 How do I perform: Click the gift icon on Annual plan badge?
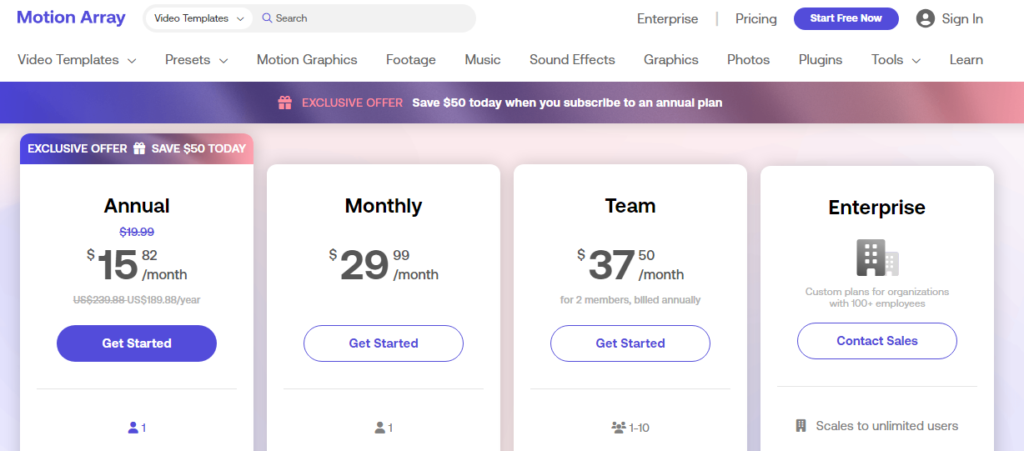(x=139, y=148)
